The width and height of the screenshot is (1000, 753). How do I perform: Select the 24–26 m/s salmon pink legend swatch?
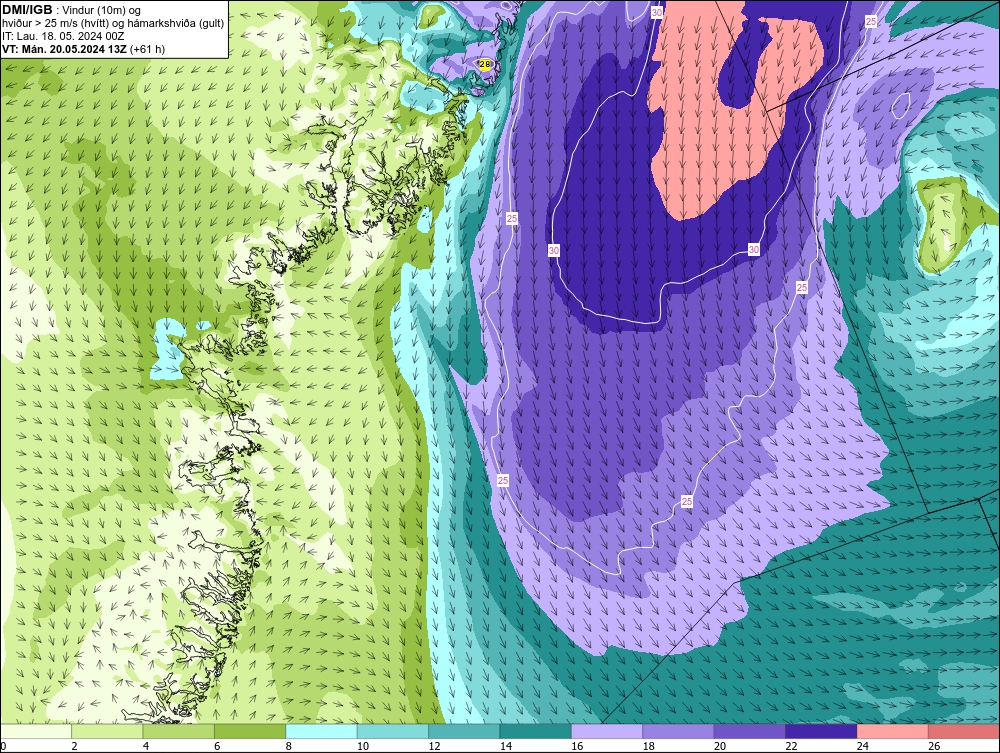[x=893, y=731]
